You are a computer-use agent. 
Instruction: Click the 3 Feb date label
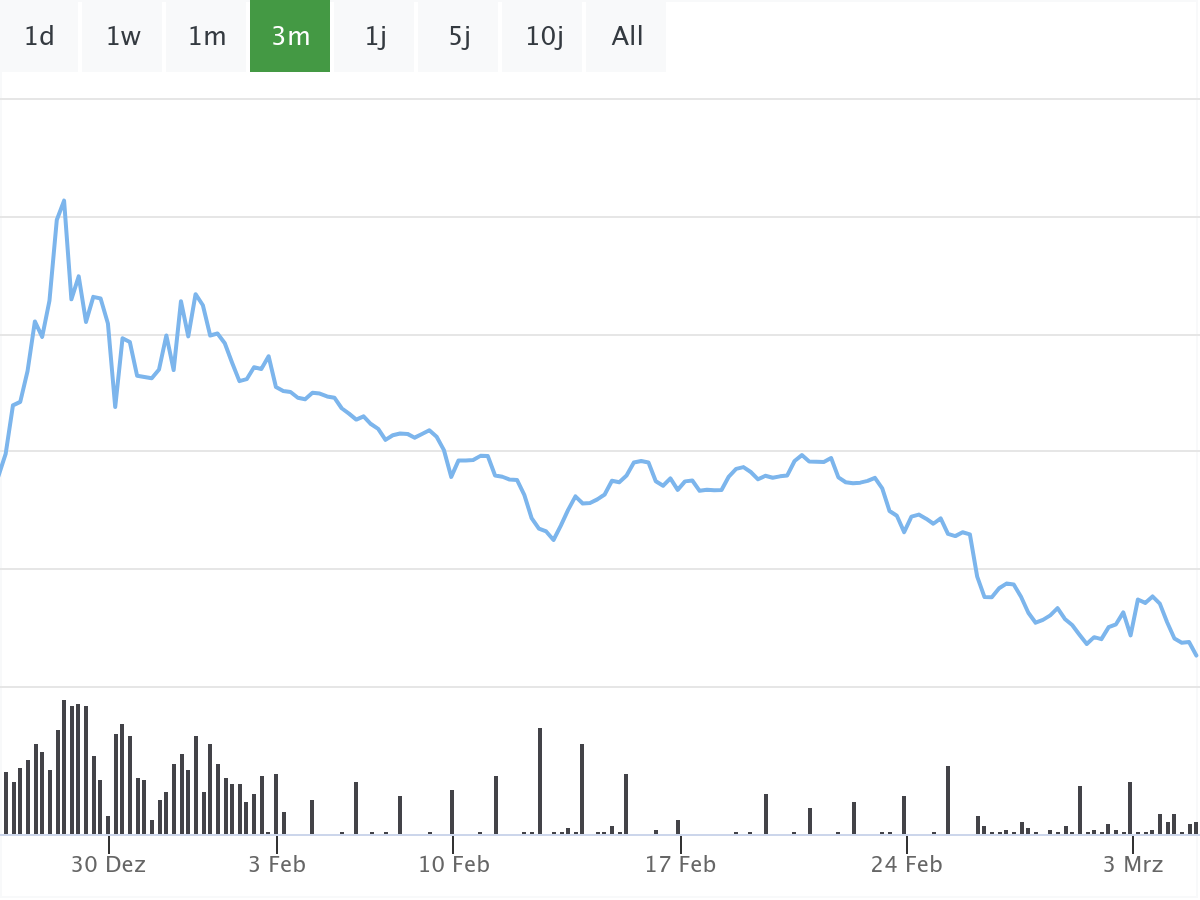(x=277, y=865)
